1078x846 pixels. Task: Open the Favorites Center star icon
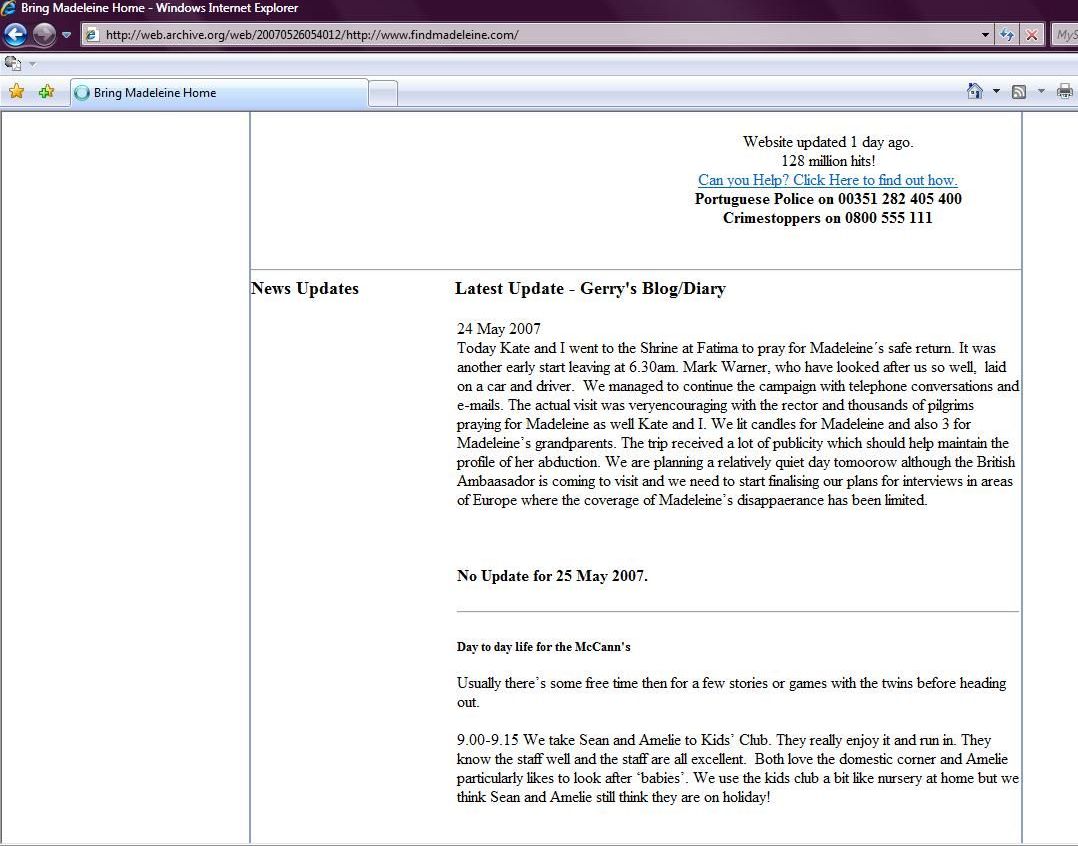(x=16, y=92)
